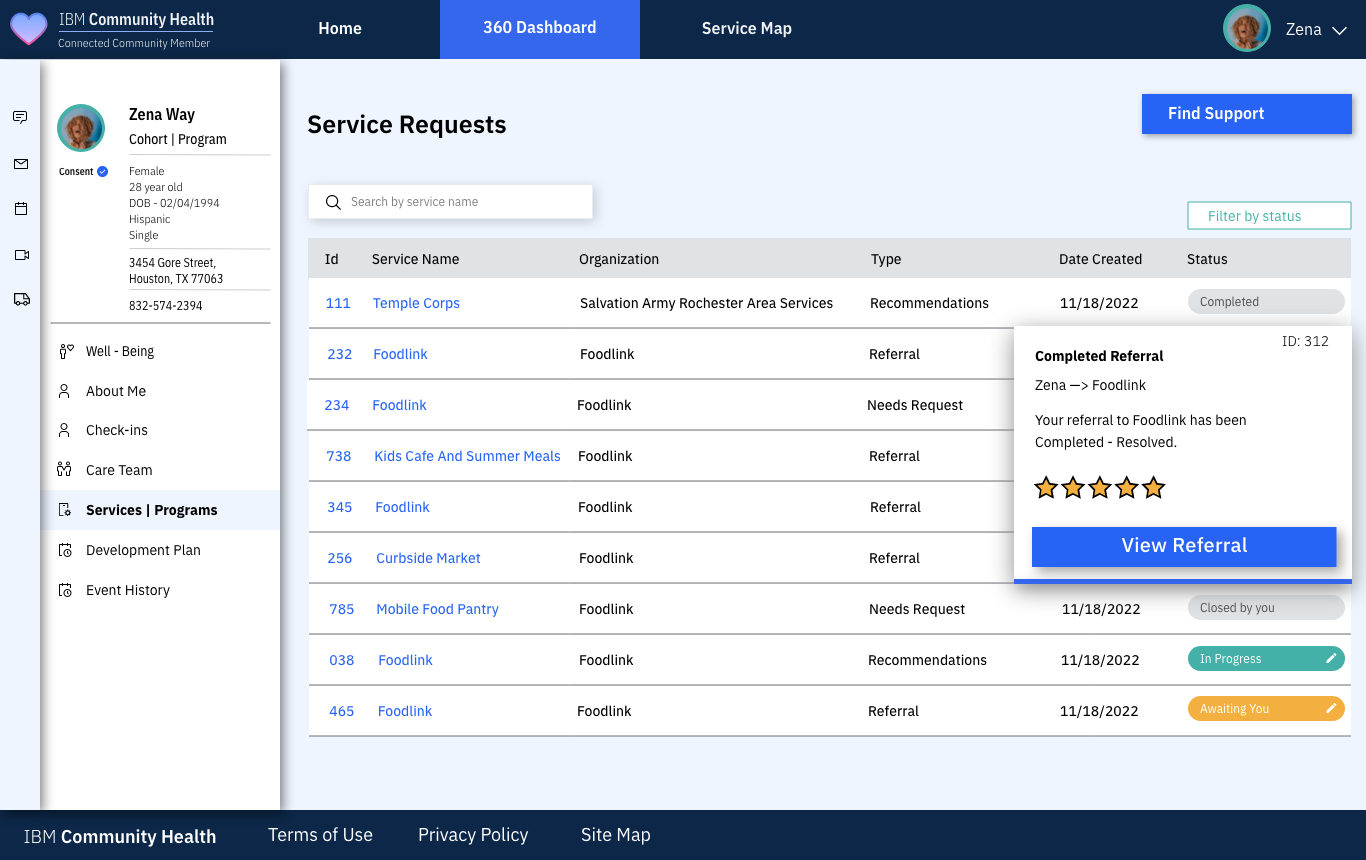Click the Care Team group icon
Viewport: 1366px width, 860px height.
pos(65,469)
